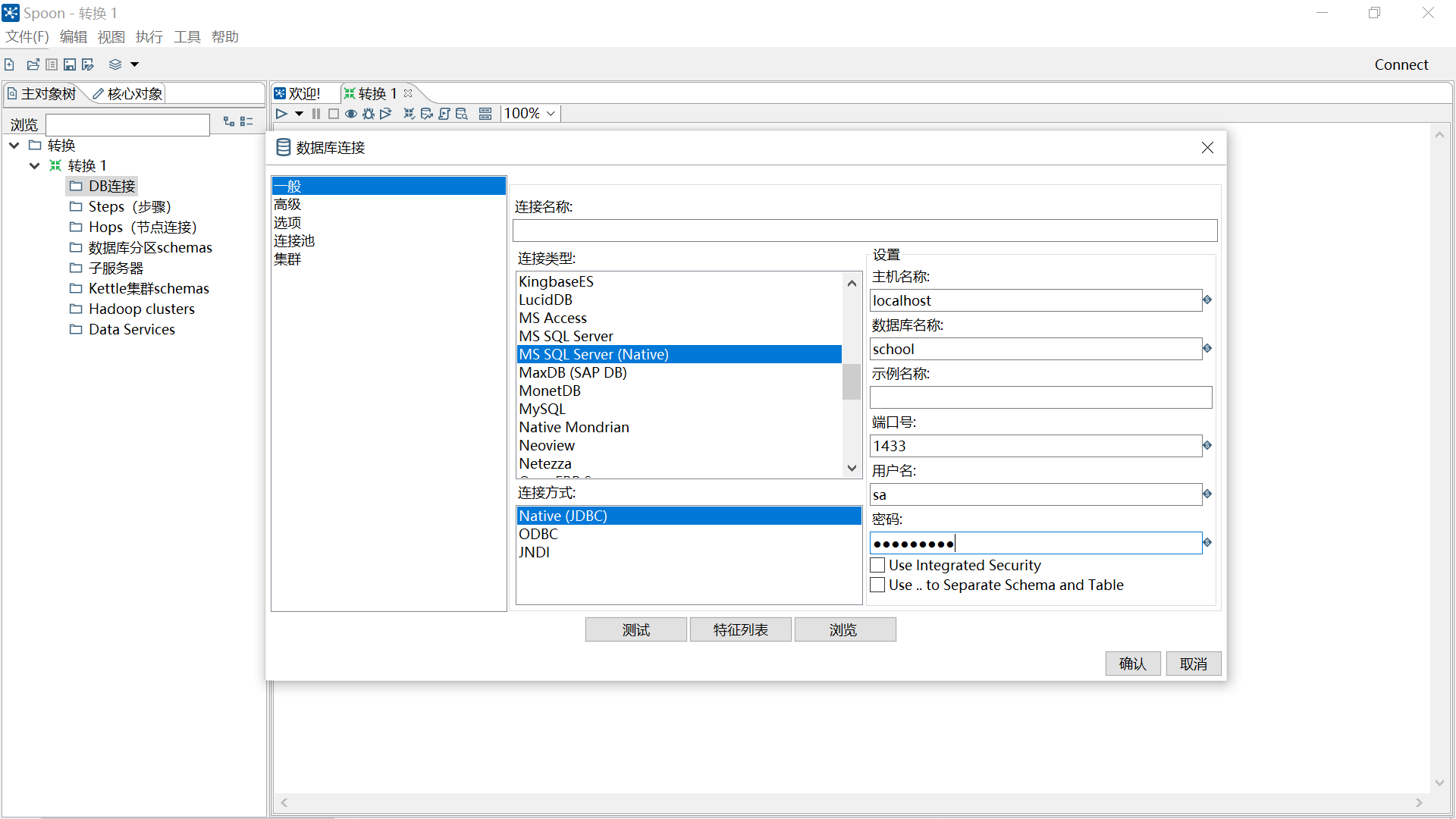
Task: Click the 连接名称 input field
Action: pyautogui.click(x=864, y=230)
